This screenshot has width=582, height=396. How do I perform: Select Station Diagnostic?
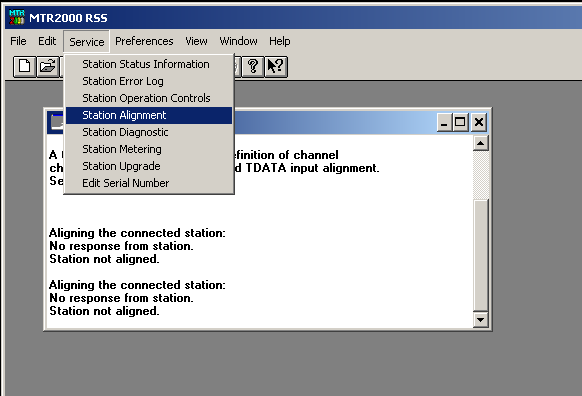click(149, 132)
